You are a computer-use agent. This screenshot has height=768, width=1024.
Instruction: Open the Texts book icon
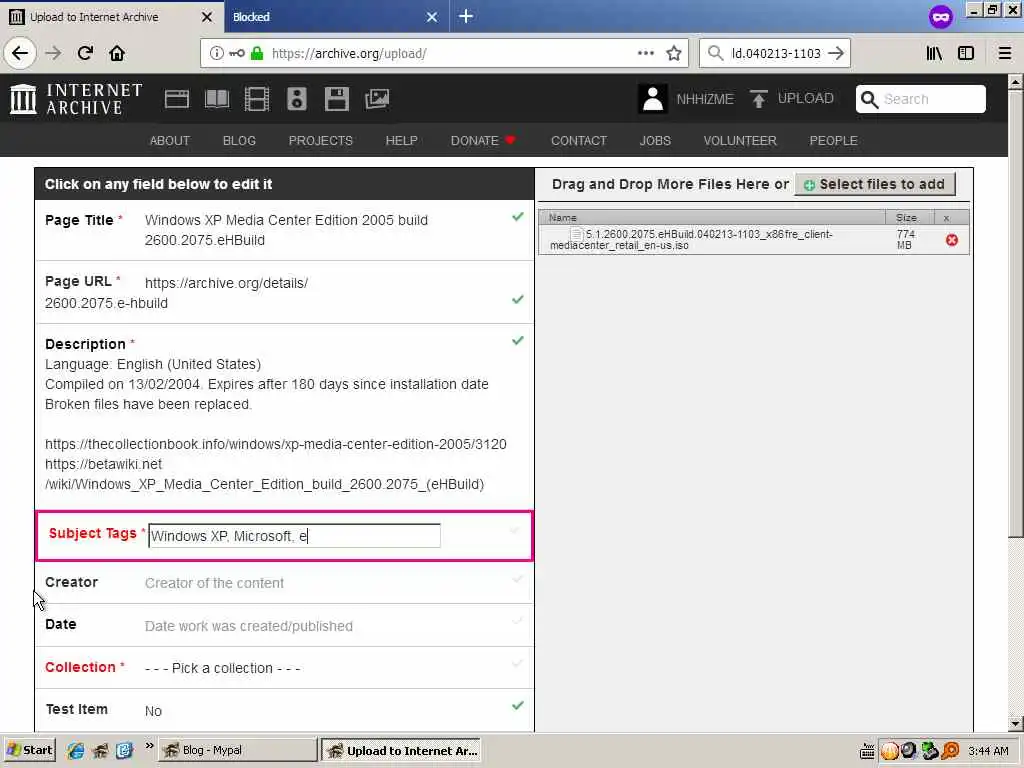(217, 99)
